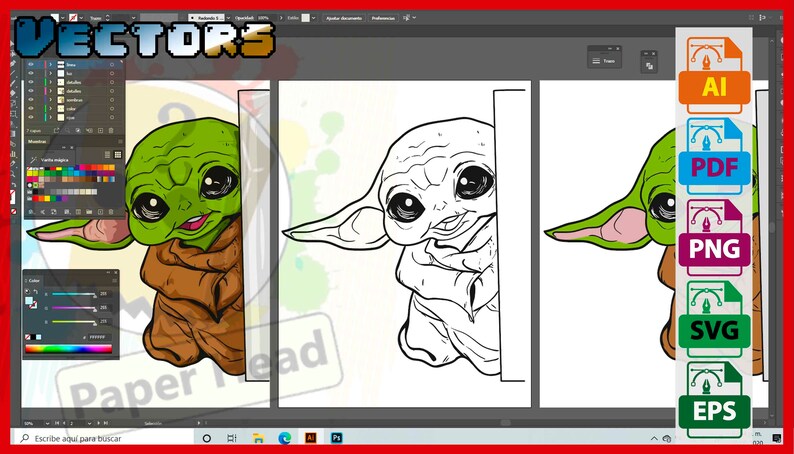794x454 pixels.
Task: Click the create new sublayer icon
Action: pos(90,130)
